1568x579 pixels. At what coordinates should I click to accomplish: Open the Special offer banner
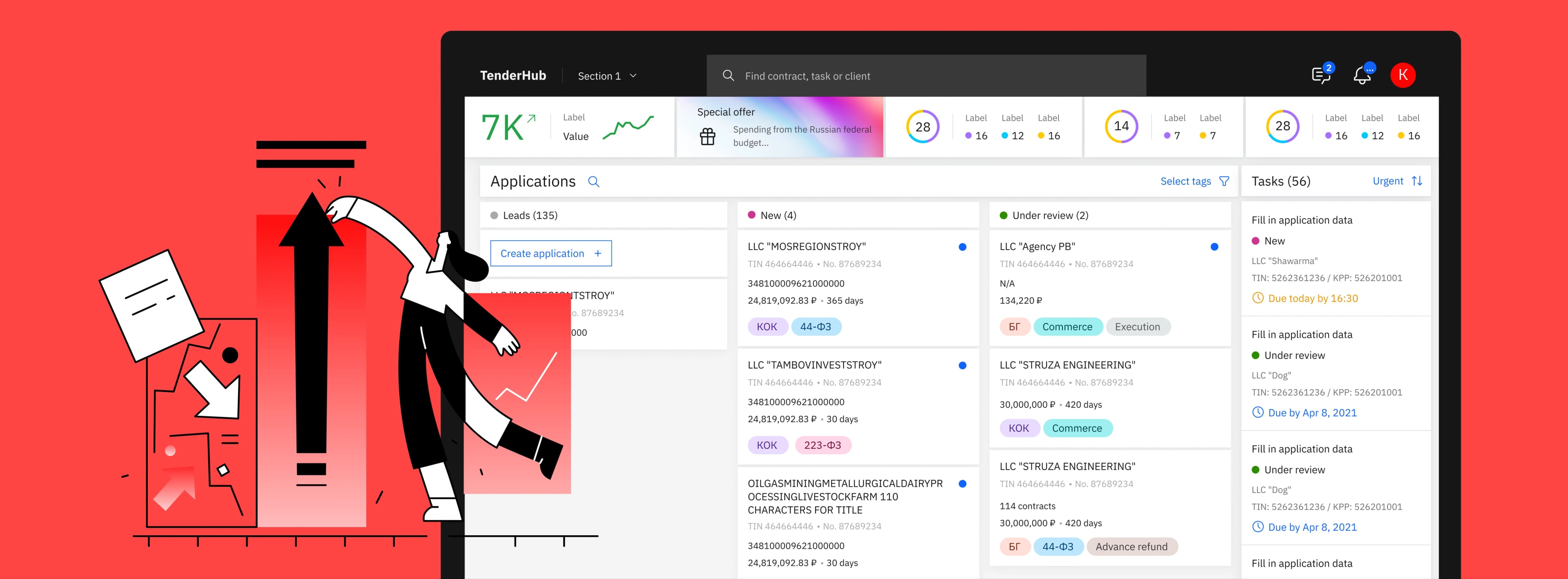tap(780, 127)
